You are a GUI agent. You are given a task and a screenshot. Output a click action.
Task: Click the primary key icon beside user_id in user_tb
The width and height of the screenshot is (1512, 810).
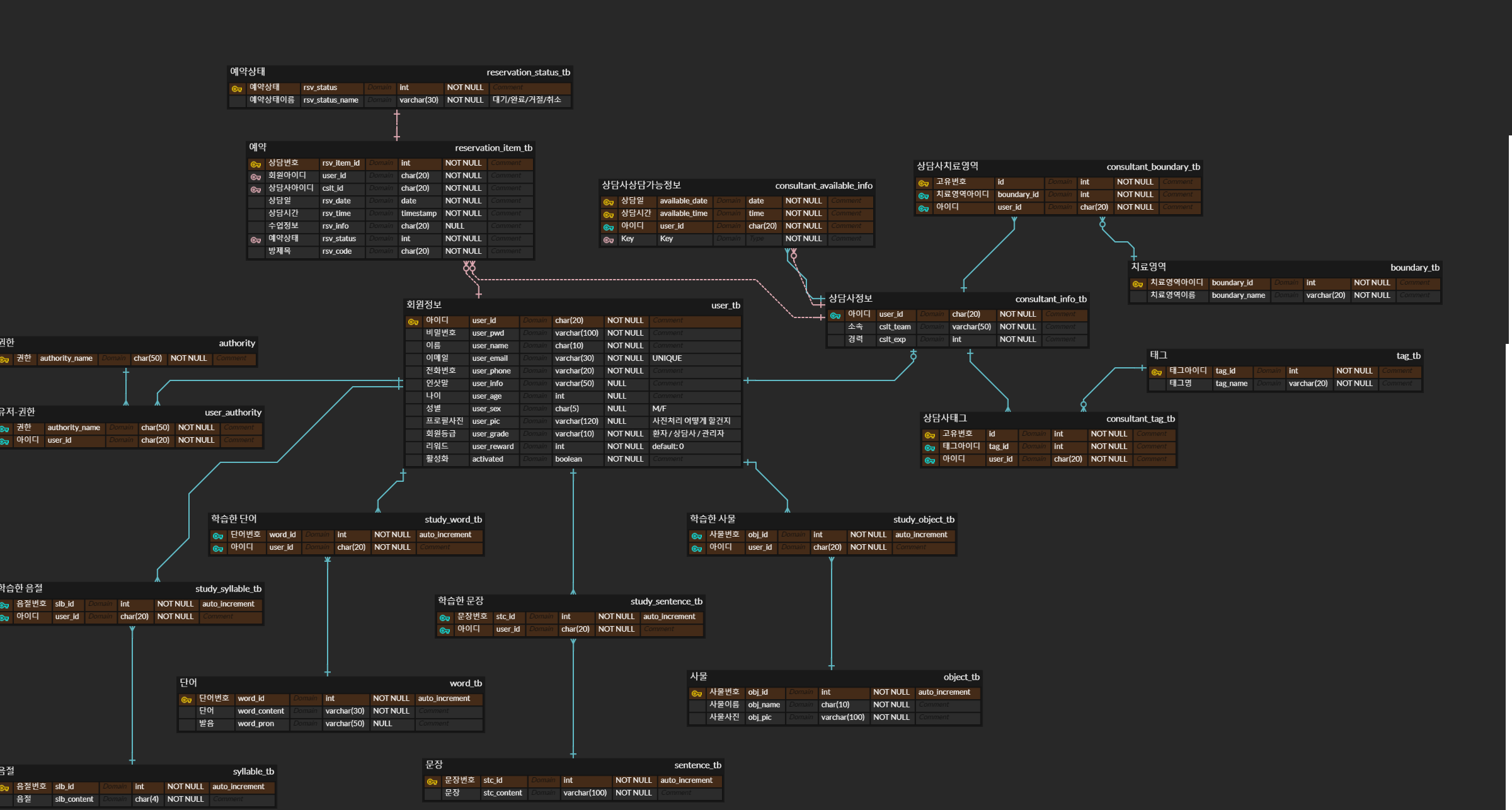[413, 321]
